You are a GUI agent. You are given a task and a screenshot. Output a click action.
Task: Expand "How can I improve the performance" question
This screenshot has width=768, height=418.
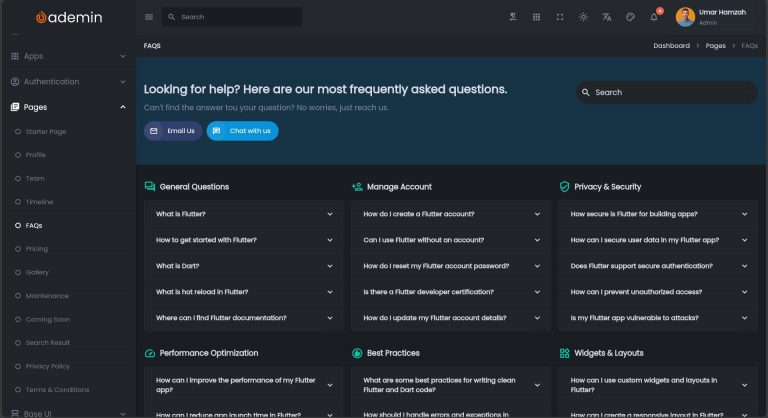(x=244, y=385)
